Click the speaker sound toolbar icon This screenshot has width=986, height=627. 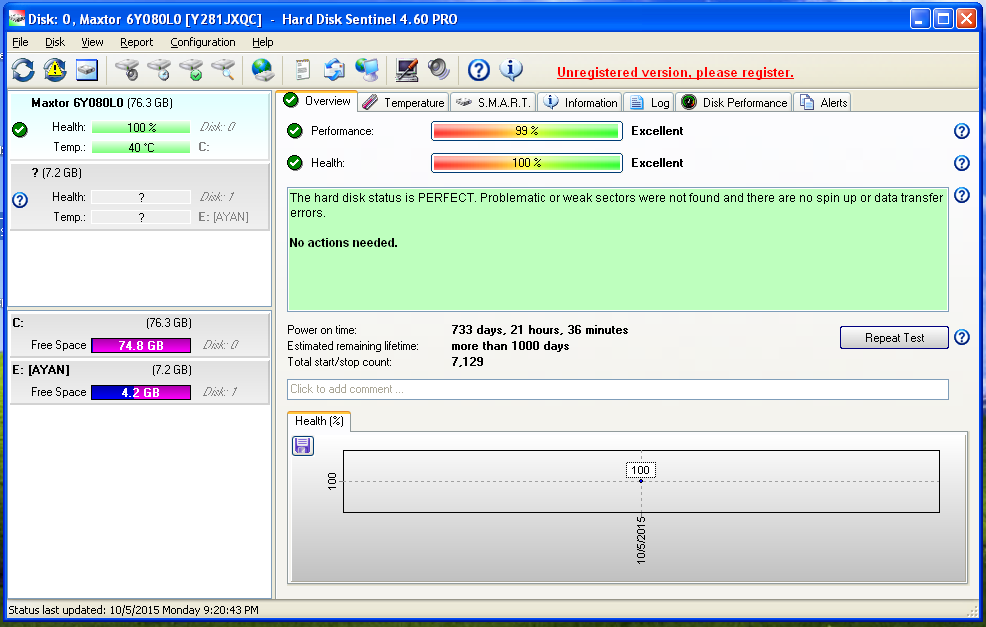point(438,70)
